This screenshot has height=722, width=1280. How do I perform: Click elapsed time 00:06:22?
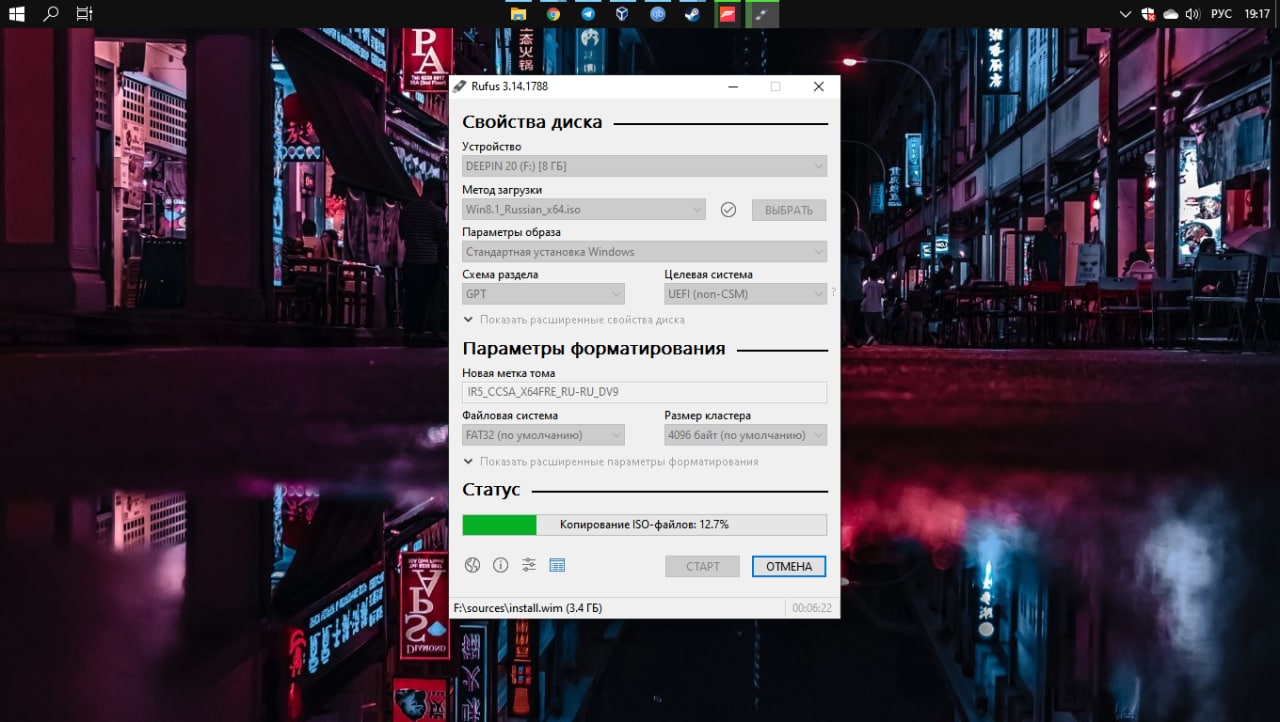[812, 608]
